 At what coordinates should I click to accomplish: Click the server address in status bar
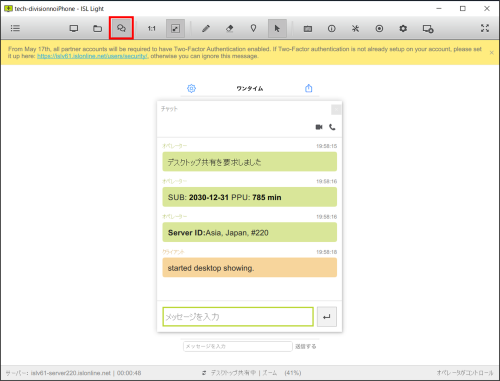pos(70,373)
